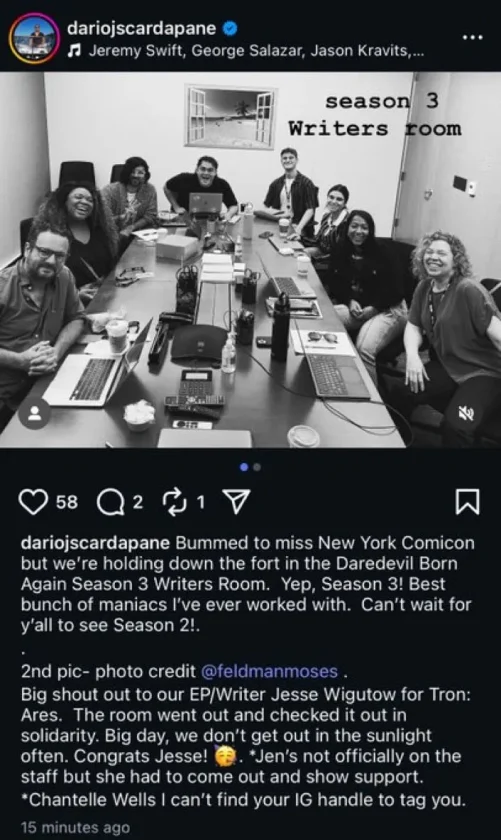Like the post with heart icon
The image size is (501, 840).
click(x=33, y=502)
